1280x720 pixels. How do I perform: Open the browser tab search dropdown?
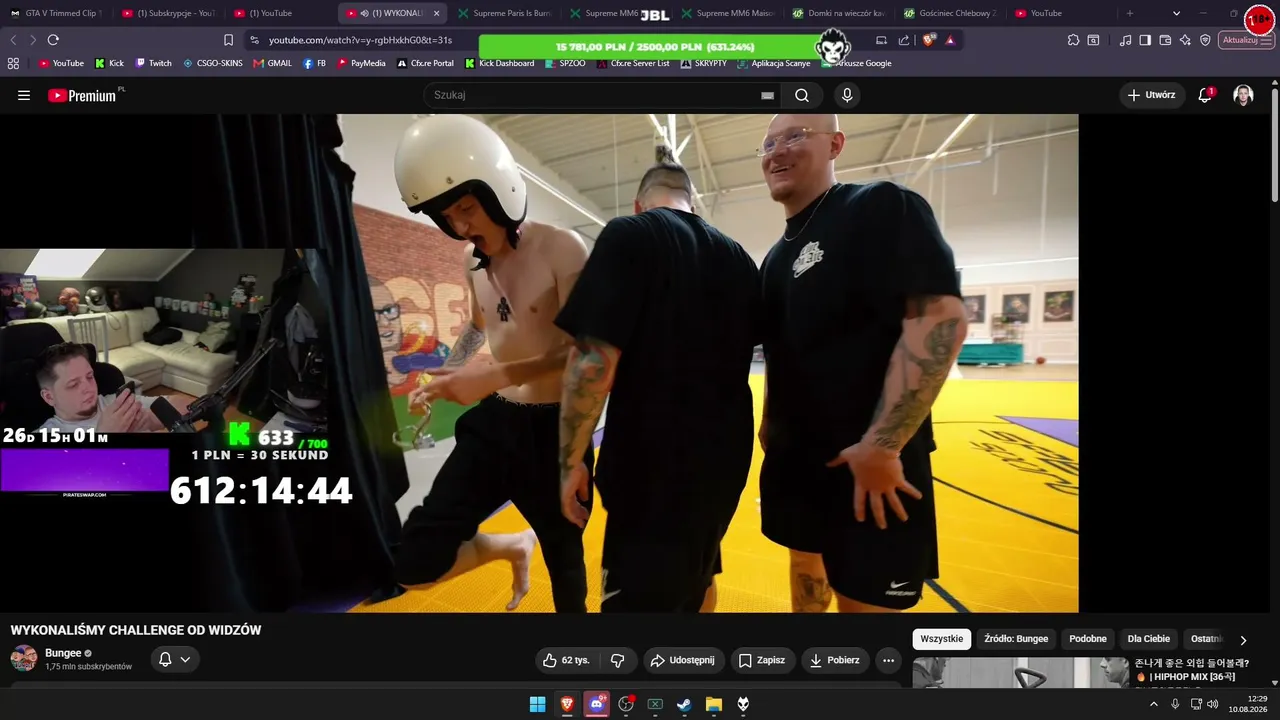point(1176,13)
